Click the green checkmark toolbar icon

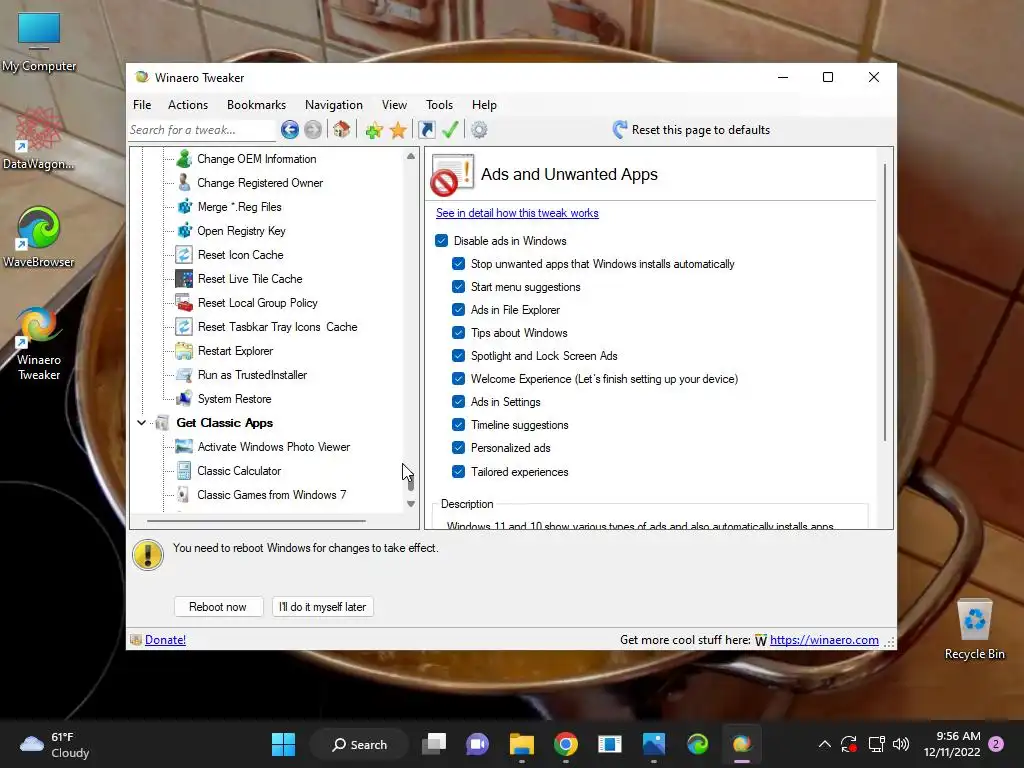pos(450,130)
